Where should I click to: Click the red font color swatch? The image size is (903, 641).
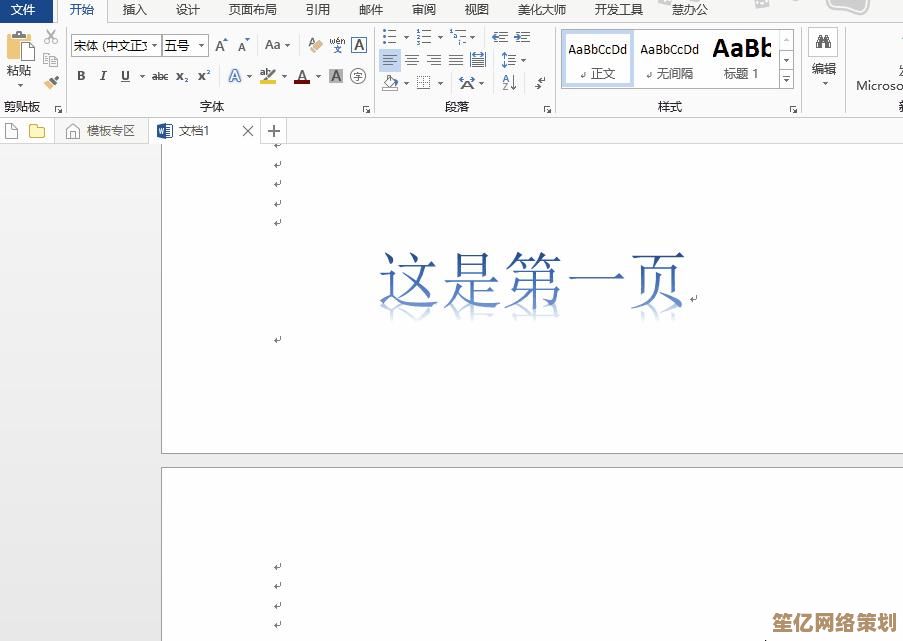pyautogui.click(x=302, y=76)
